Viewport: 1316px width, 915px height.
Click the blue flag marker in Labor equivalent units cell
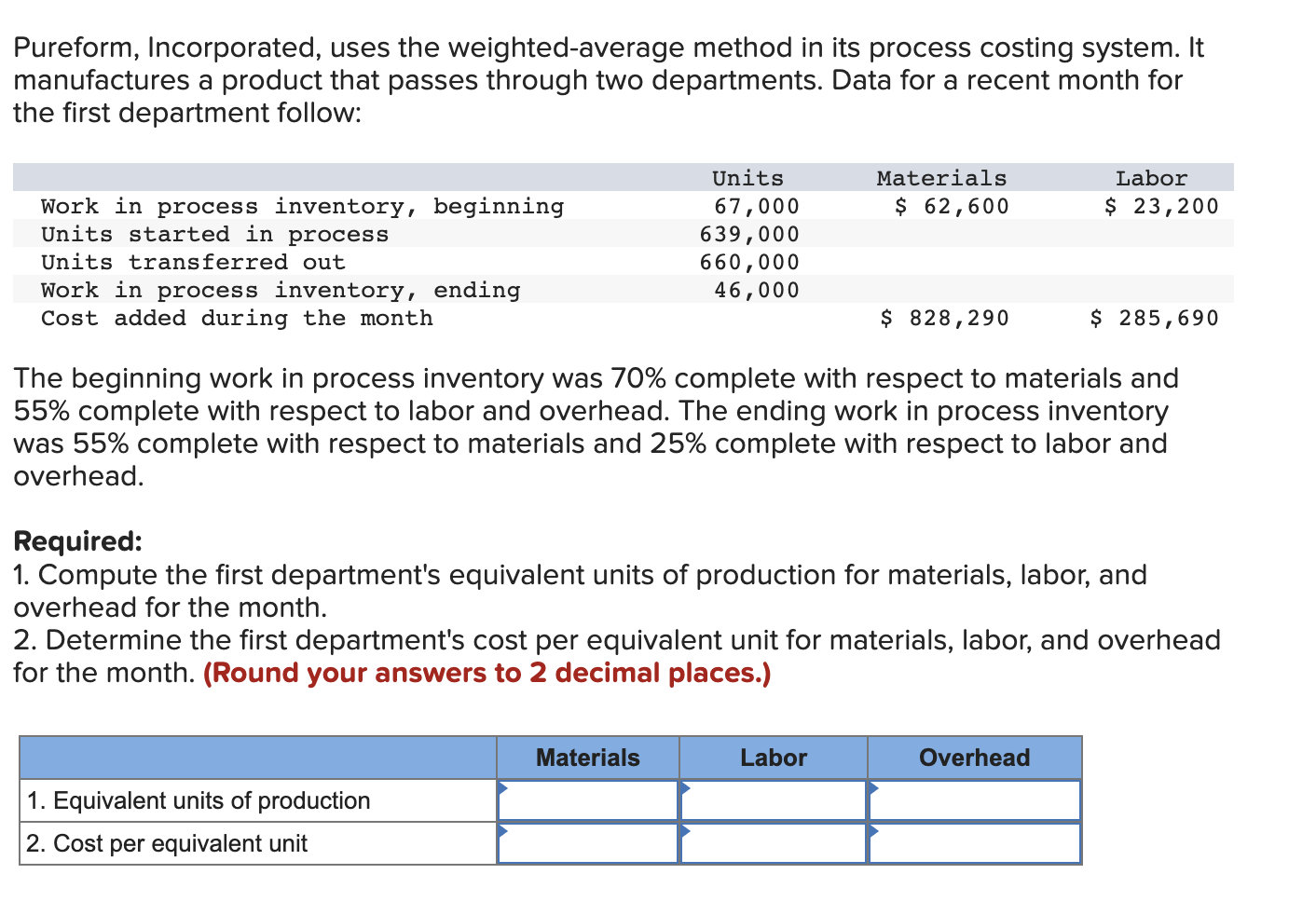[x=688, y=788]
